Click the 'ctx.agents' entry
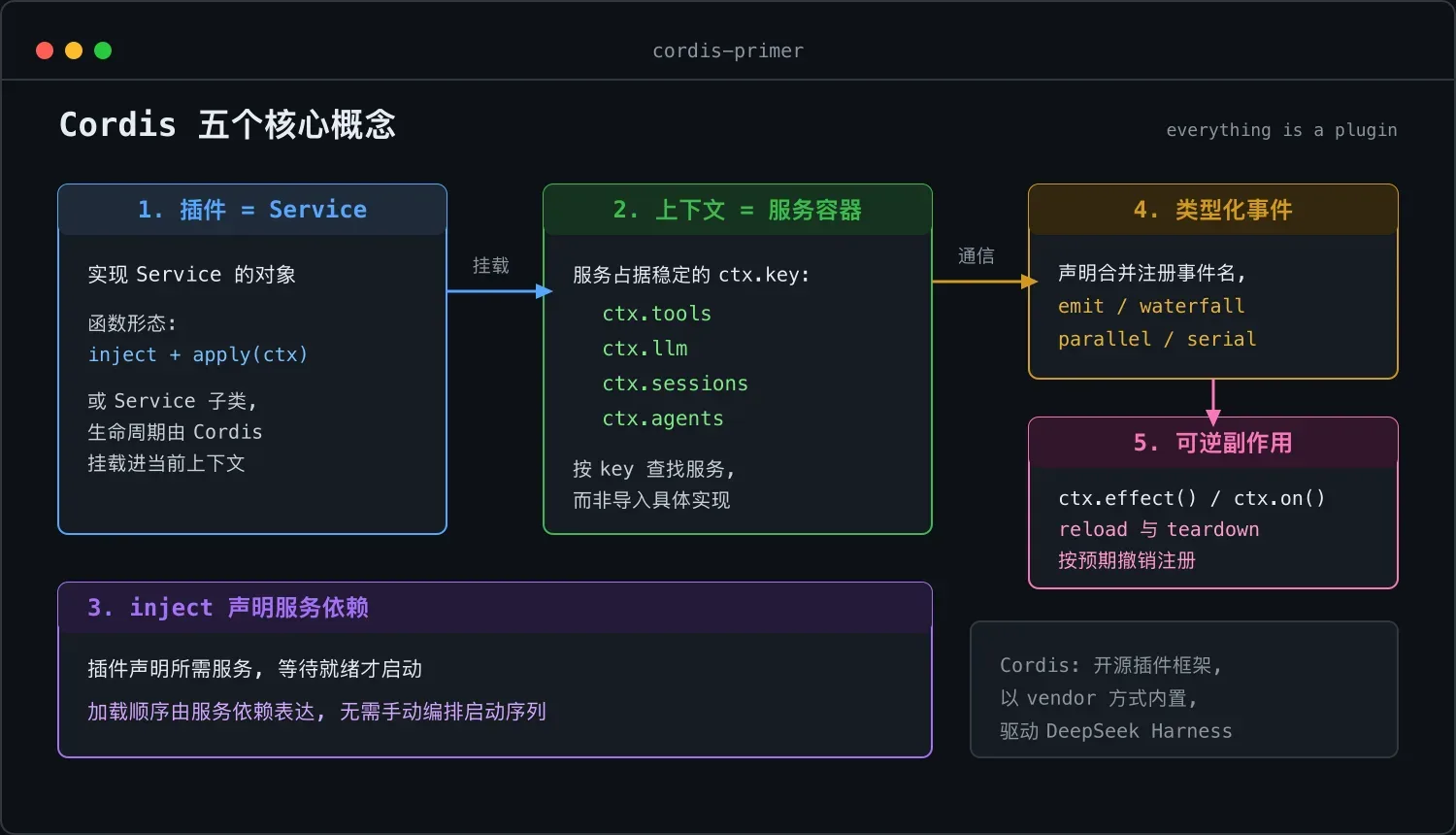This screenshot has height=835, width=1456. [663, 418]
